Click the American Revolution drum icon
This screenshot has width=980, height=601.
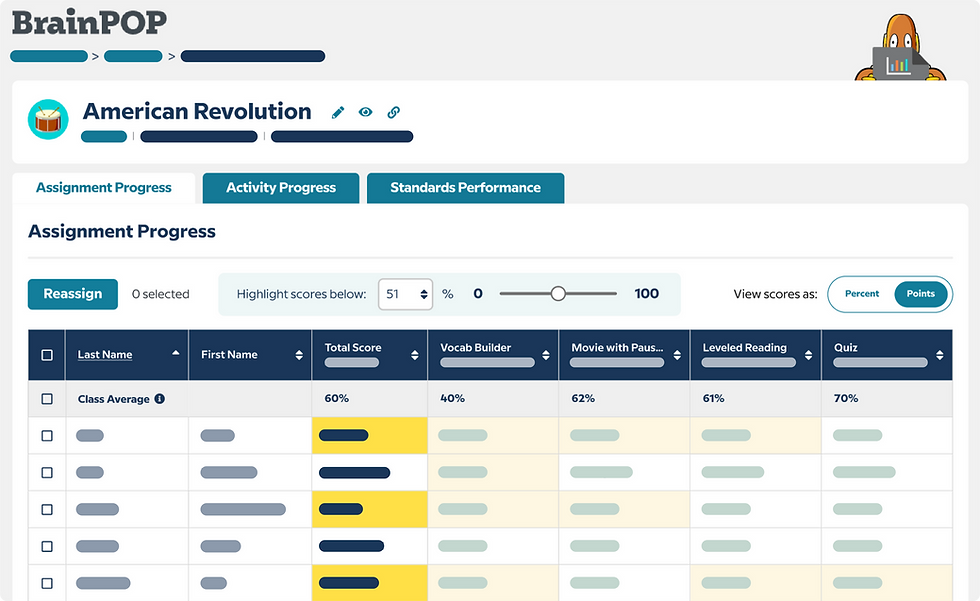(48, 119)
